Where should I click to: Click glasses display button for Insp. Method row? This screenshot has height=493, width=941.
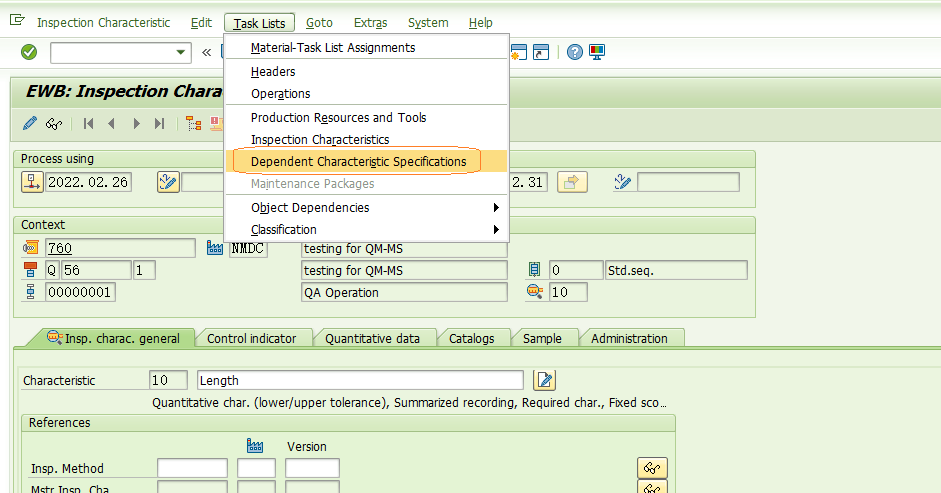point(652,468)
